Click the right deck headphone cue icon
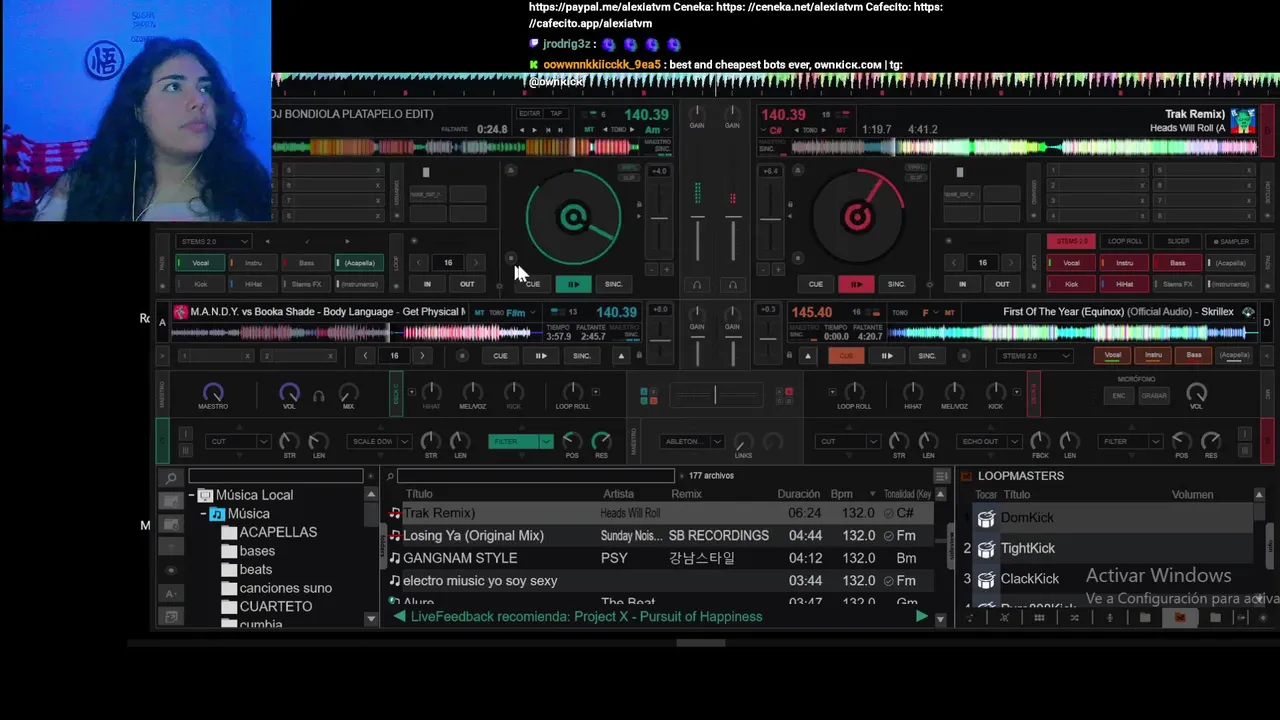Viewport: 1280px width, 720px height. tap(732, 285)
